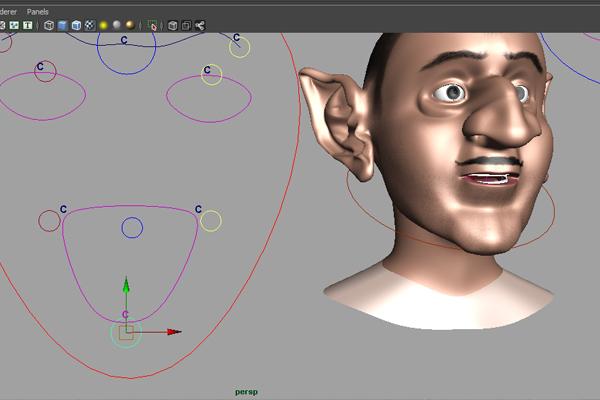The width and height of the screenshot is (600, 400).
Task: Select the yellow mouth corner circle control
Action: [x=211, y=221]
